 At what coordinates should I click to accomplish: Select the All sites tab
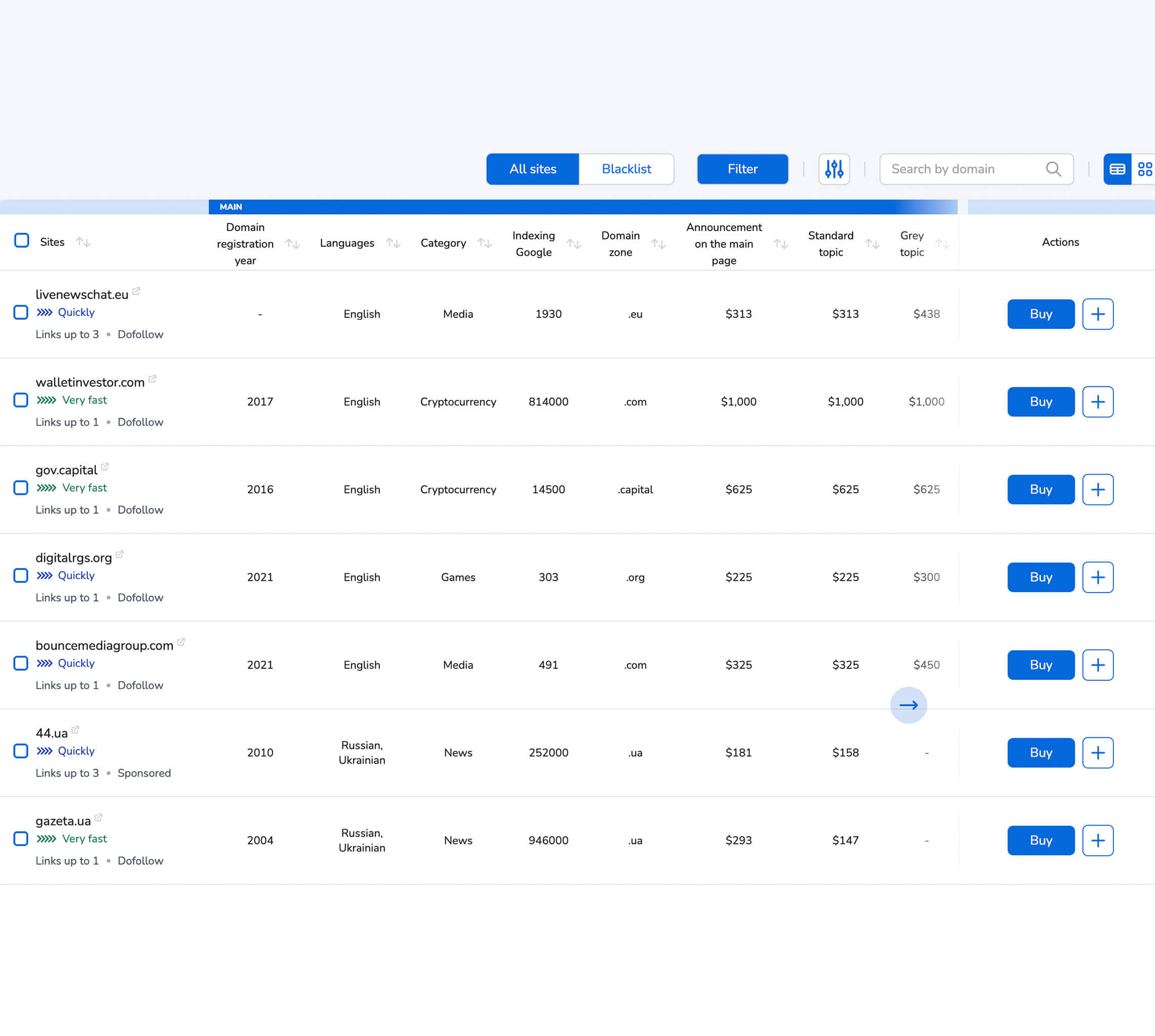click(532, 169)
